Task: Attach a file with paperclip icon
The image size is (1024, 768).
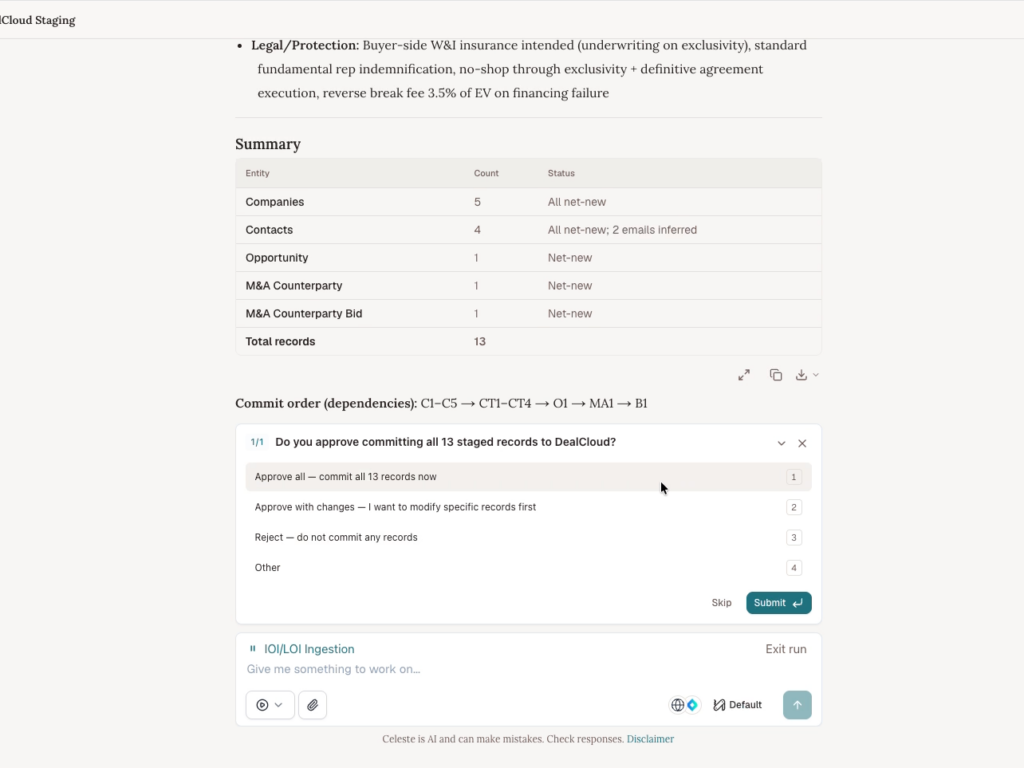Action: [x=313, y=705]
